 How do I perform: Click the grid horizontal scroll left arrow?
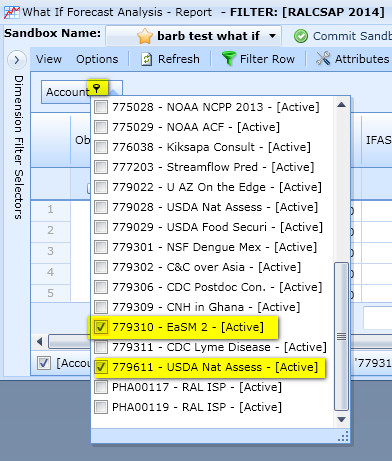tap(40, 342)
